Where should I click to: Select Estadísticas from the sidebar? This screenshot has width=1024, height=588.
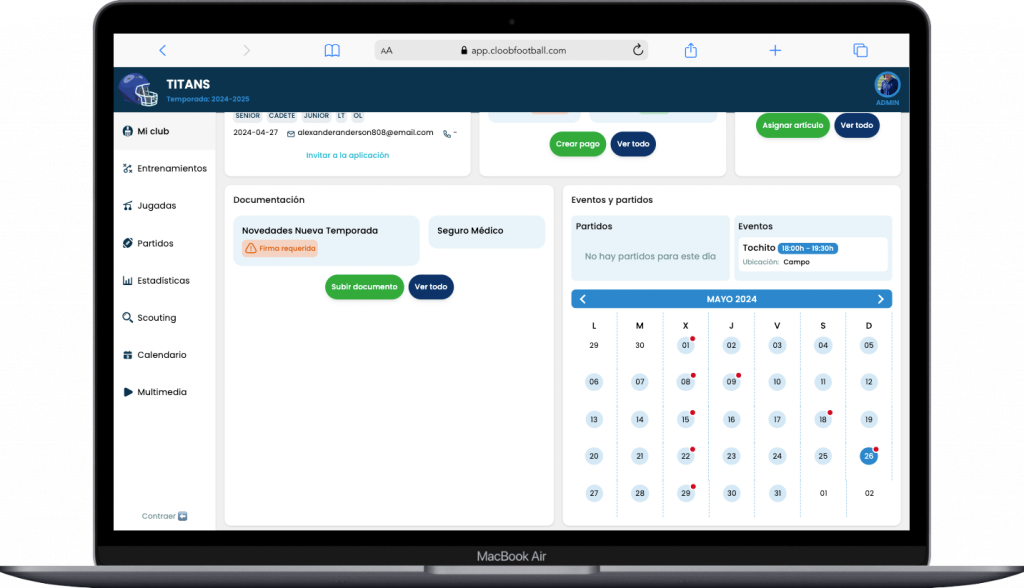pyautogui.click(x=163, y=281)
